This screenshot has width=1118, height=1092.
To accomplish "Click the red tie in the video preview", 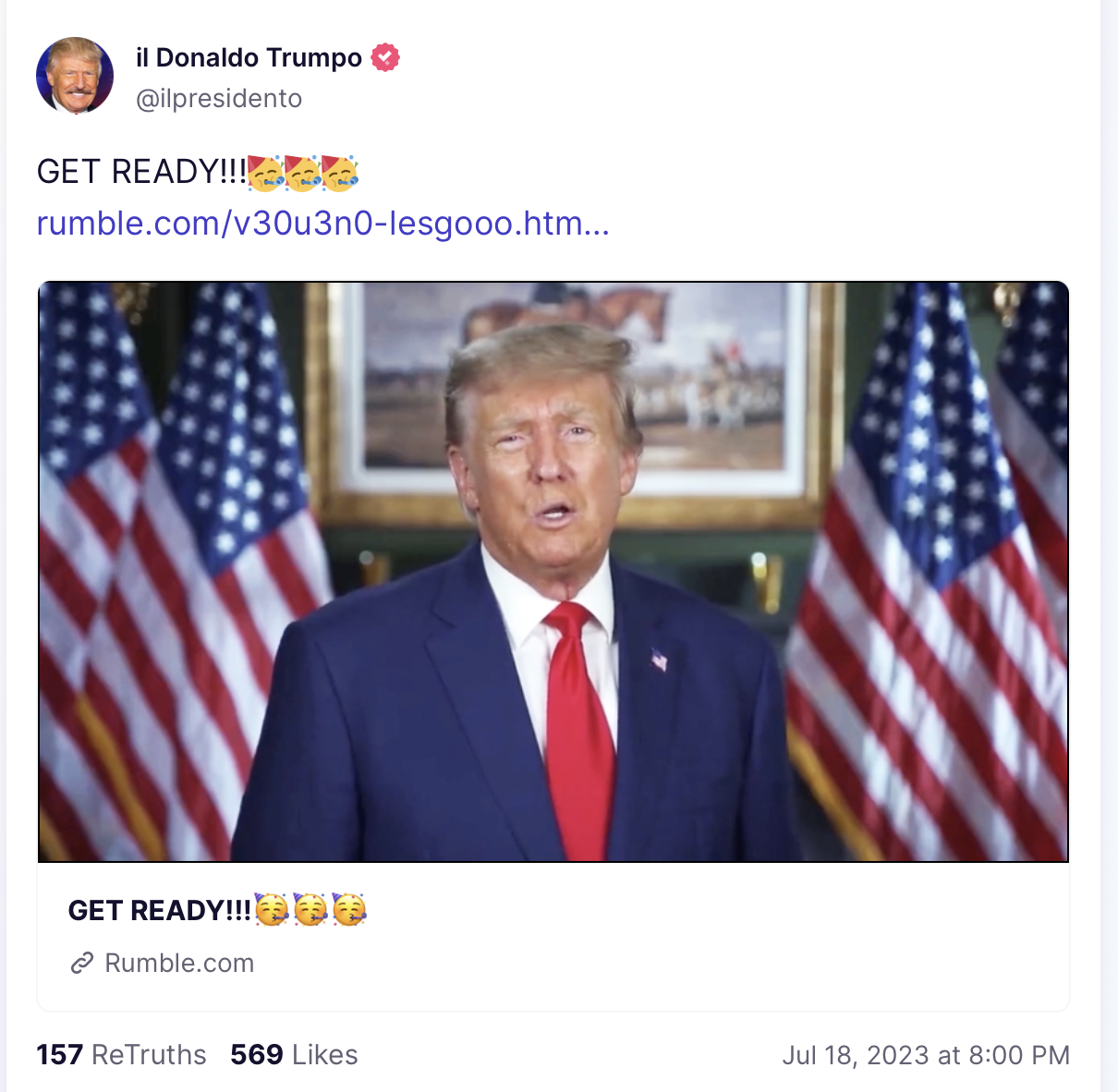I will point(579,730).
